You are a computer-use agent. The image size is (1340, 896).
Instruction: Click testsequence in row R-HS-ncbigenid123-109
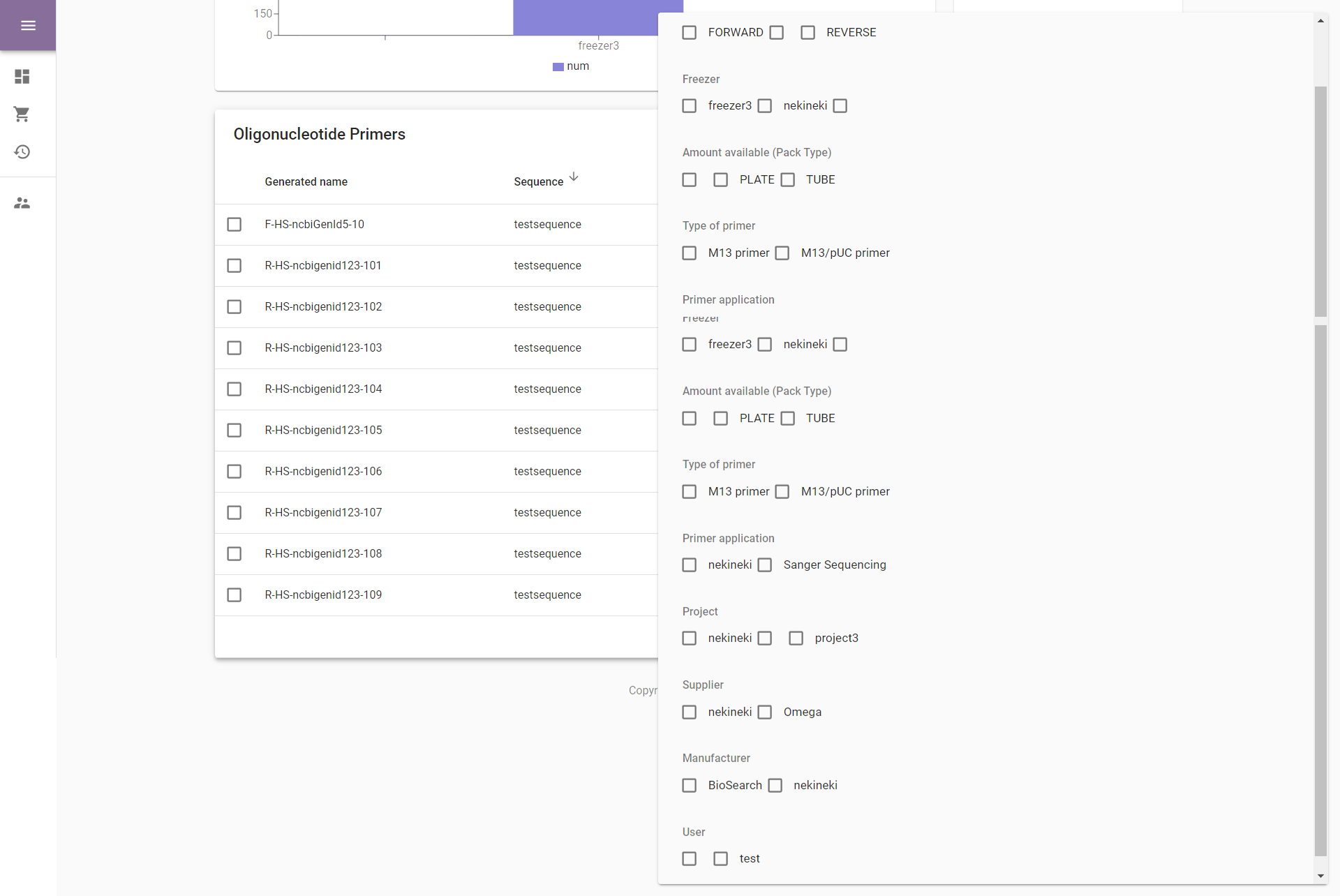[547, 595]
